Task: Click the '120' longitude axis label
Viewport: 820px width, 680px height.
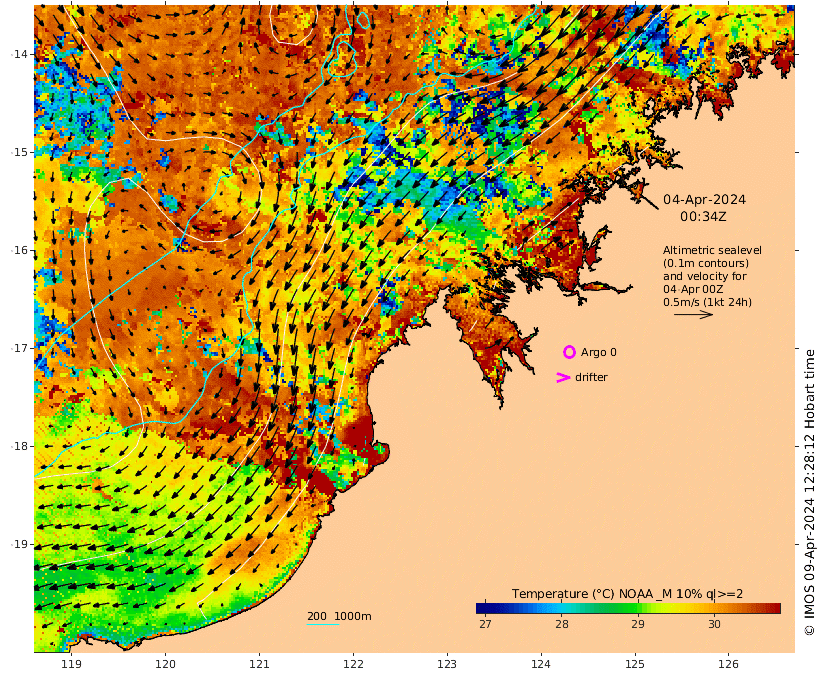Action: pos(165,664)
